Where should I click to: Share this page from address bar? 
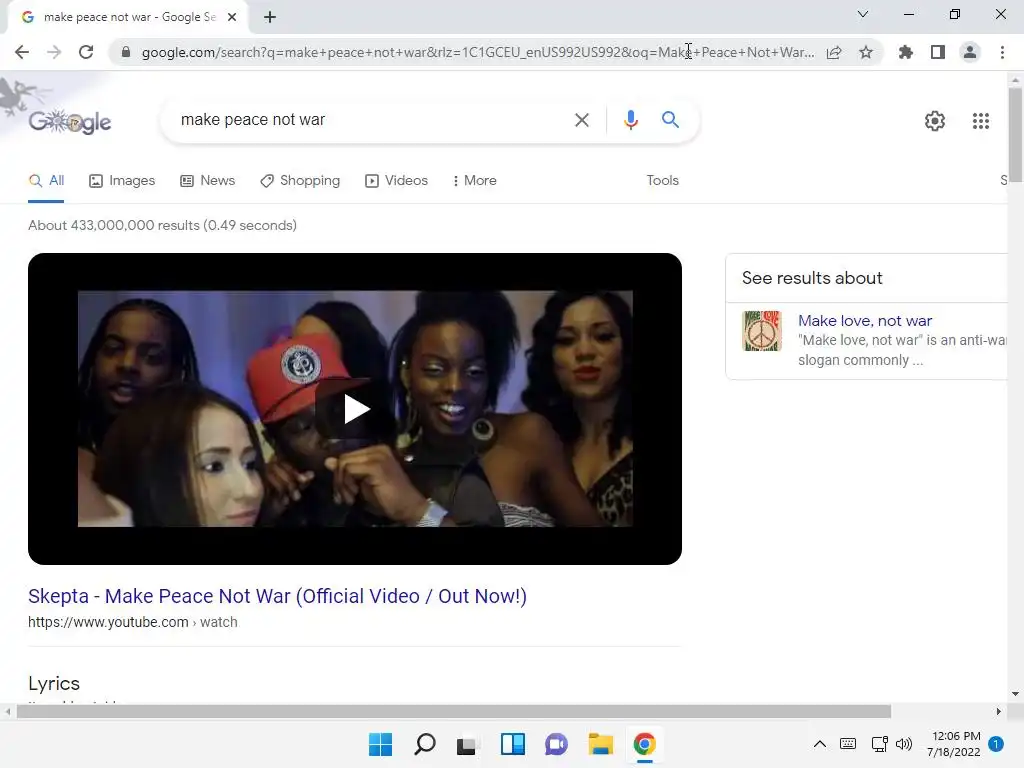coord(834,52)
